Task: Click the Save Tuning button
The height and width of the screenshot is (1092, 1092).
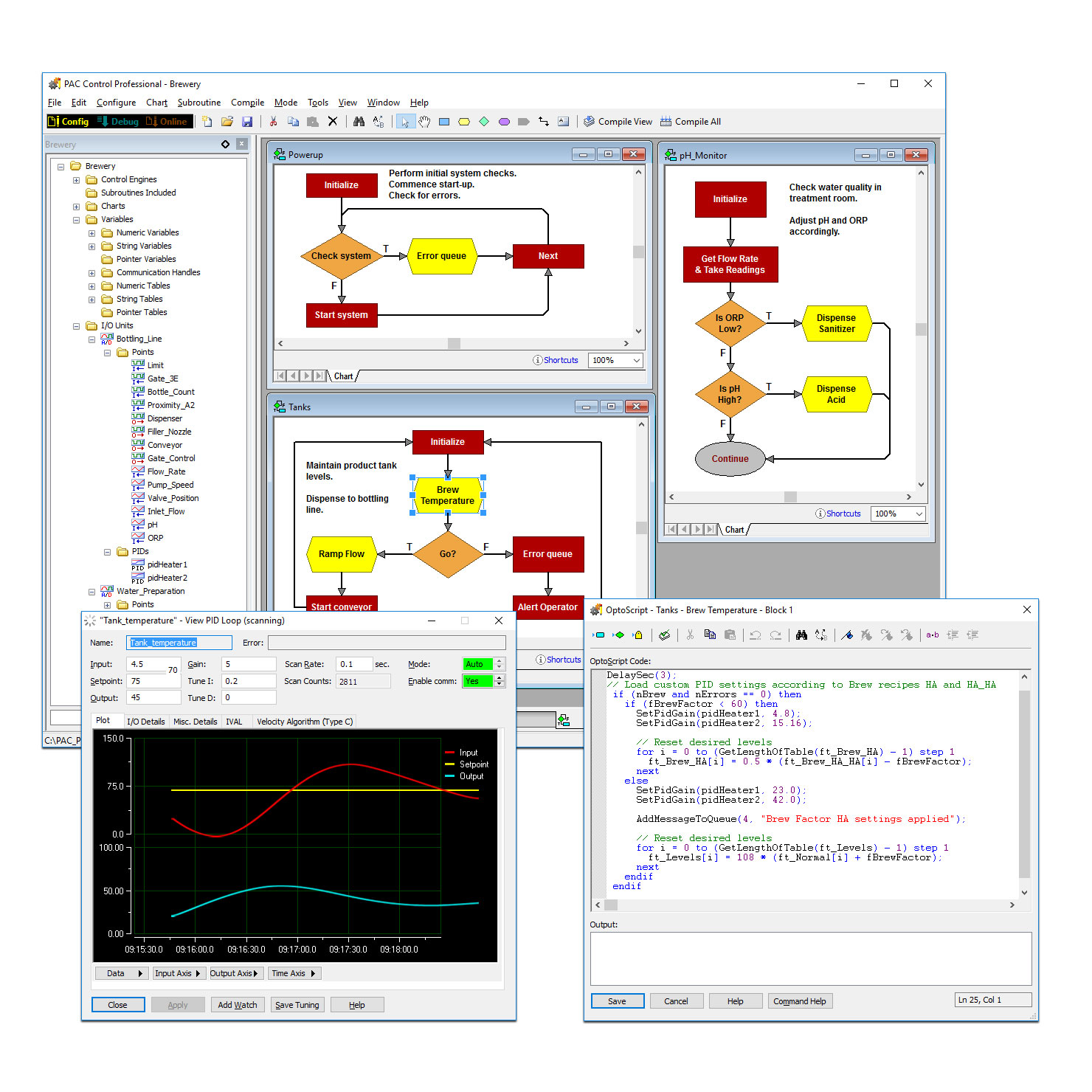Action: tap(297, 1005)
